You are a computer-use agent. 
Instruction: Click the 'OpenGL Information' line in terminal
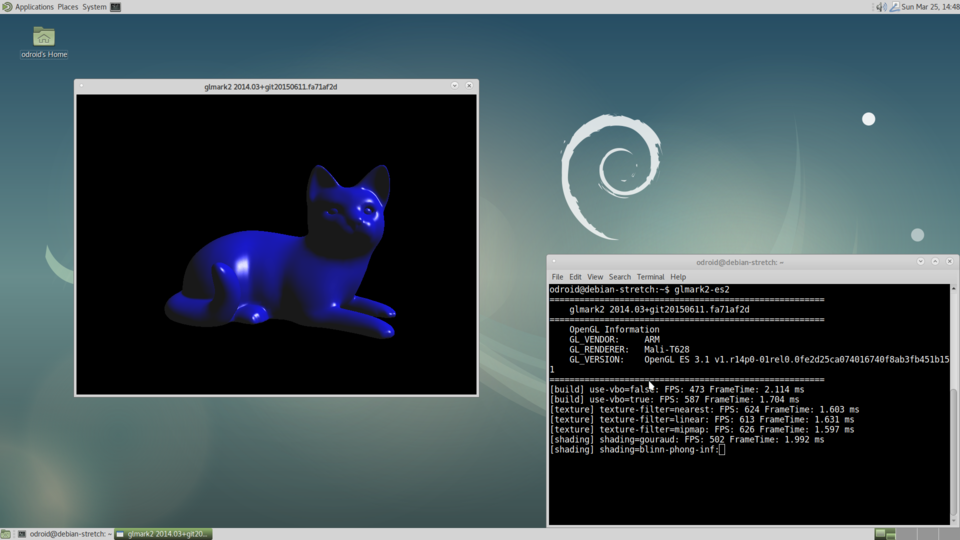pos(614,329)
